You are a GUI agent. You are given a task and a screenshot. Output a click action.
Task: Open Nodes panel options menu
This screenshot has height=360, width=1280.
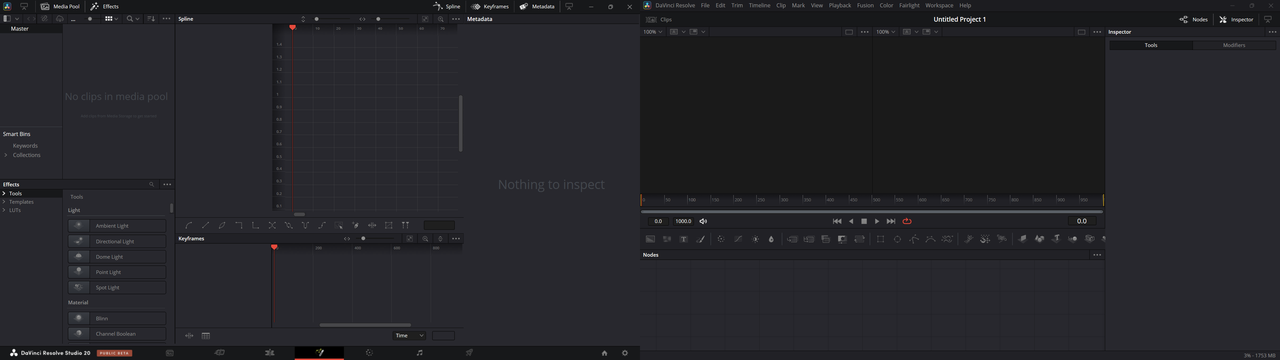pos(1096,255)
